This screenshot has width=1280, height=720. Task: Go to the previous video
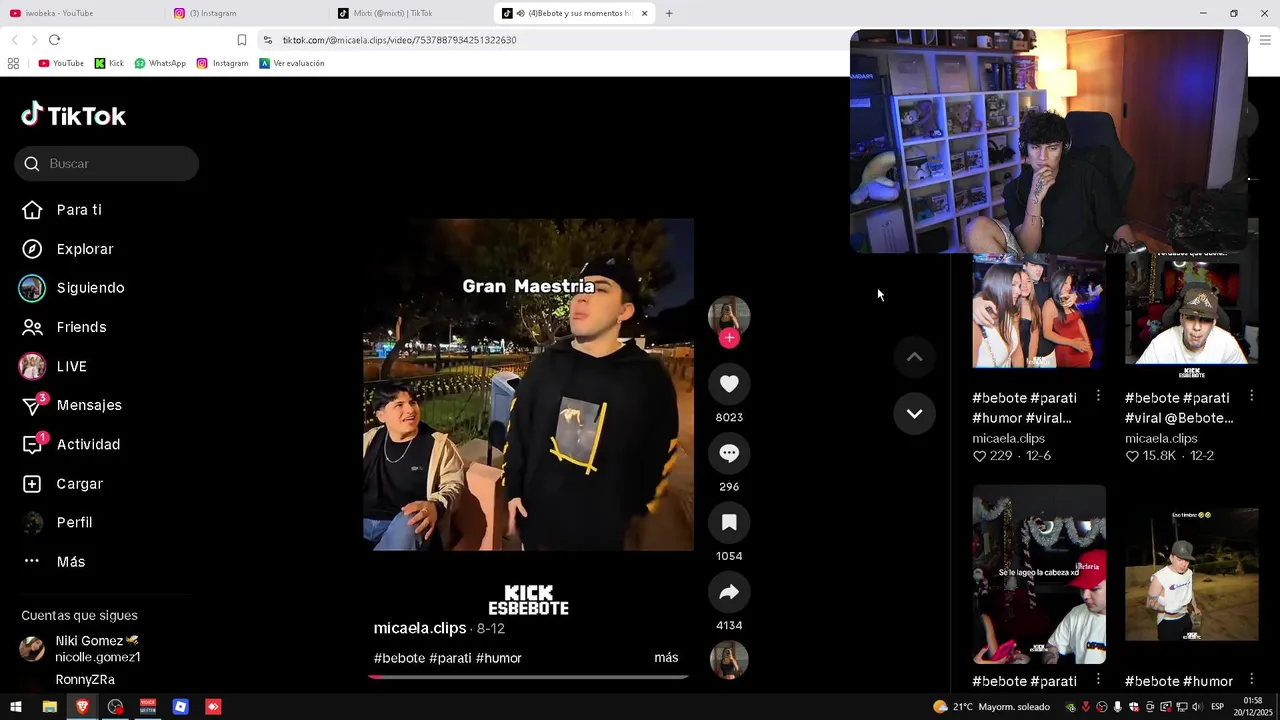[x=914, y=357]
